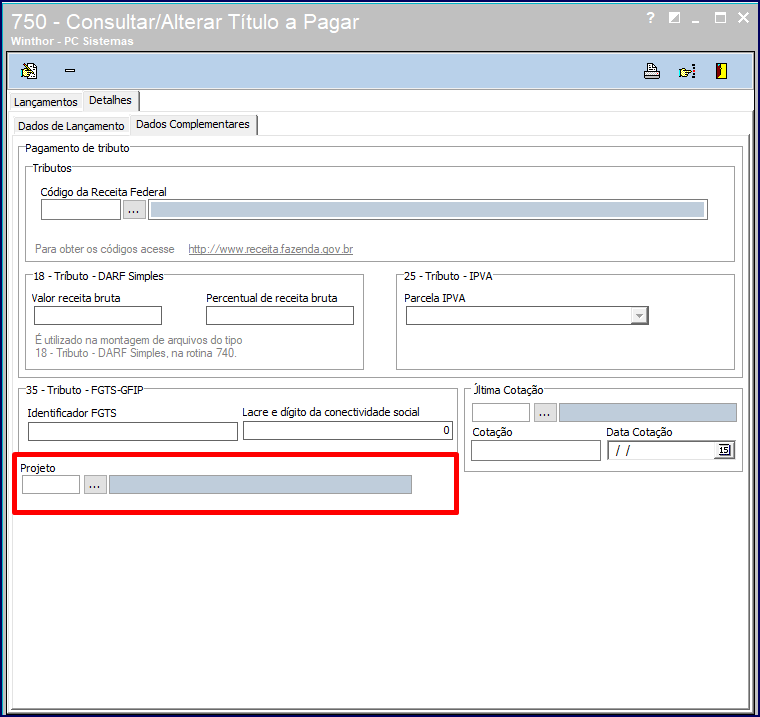Click the "25 - Tributo - IPVA" group title
Image resolution: width=760 pixels, height=717 pixels.
[x=448, y=276]
